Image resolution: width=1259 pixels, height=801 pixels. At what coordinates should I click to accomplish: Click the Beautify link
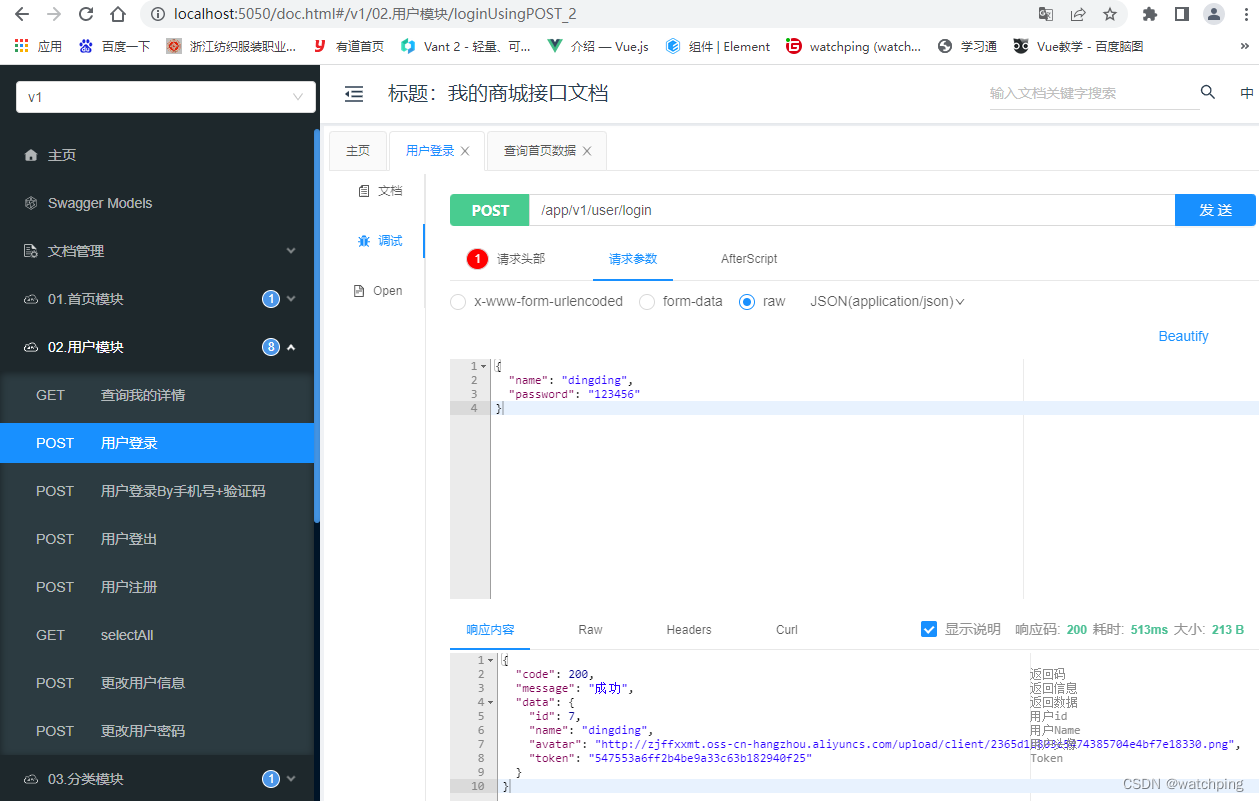point(1183,336)
